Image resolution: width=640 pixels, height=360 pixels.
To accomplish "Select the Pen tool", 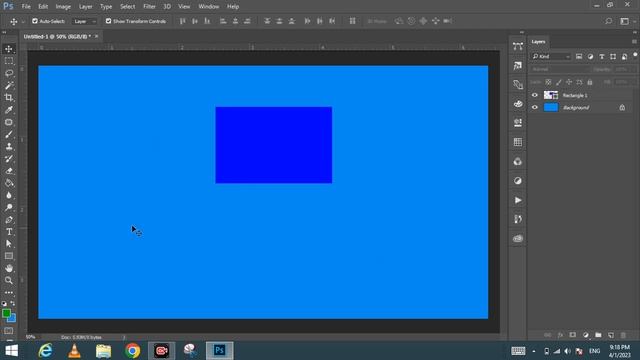I will point(9,220).
